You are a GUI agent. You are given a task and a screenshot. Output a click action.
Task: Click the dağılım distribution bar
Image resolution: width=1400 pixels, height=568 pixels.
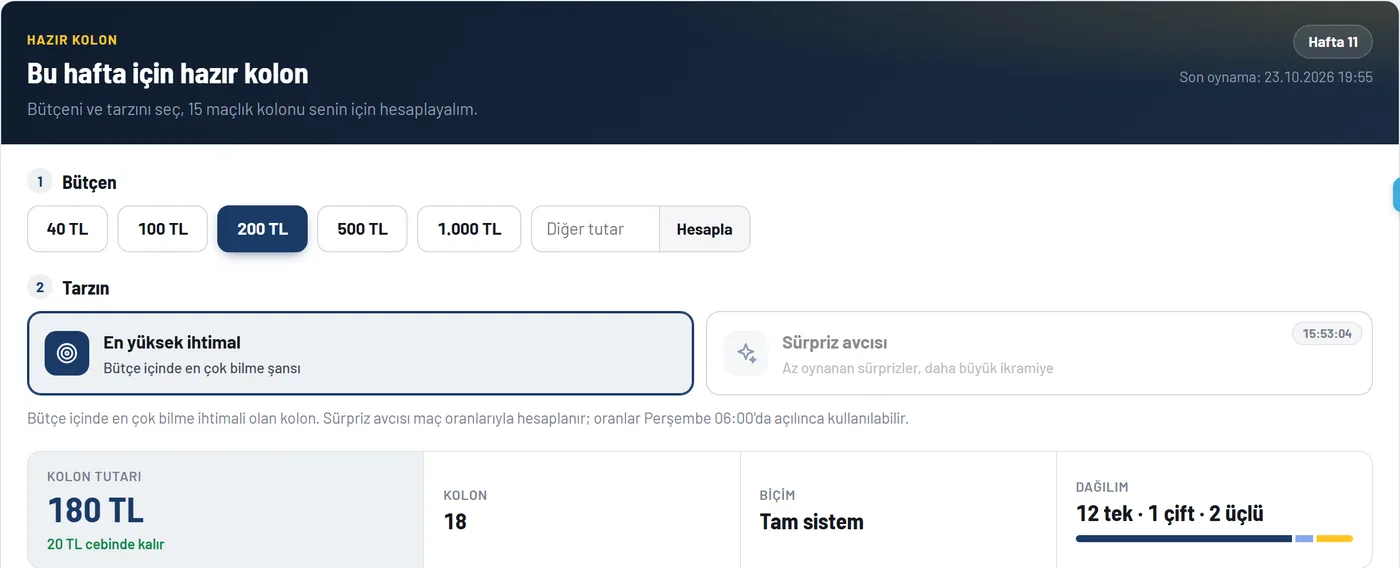pyautogui.click(x=1214, y=539)
